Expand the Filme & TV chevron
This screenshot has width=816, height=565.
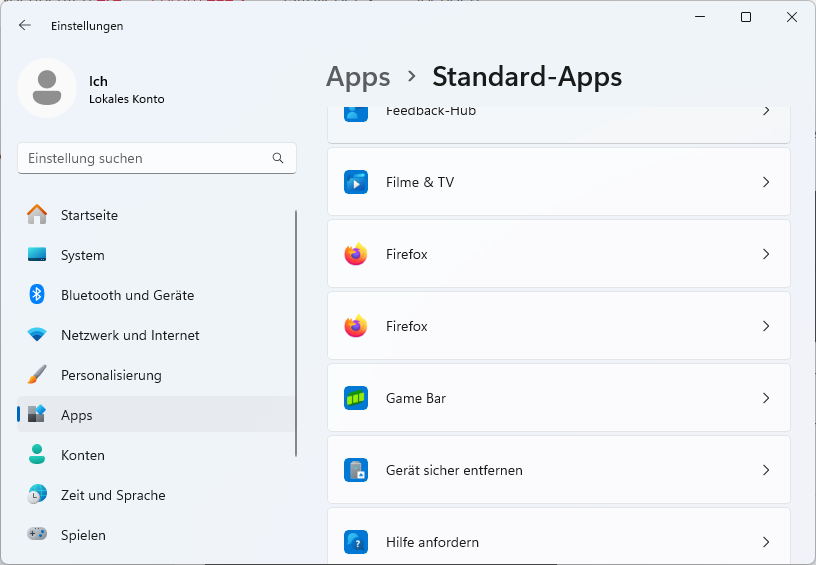[766, 182]
